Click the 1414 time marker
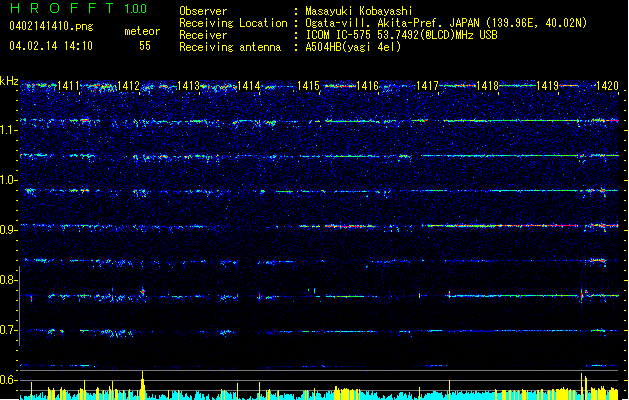 pos(248,86)
